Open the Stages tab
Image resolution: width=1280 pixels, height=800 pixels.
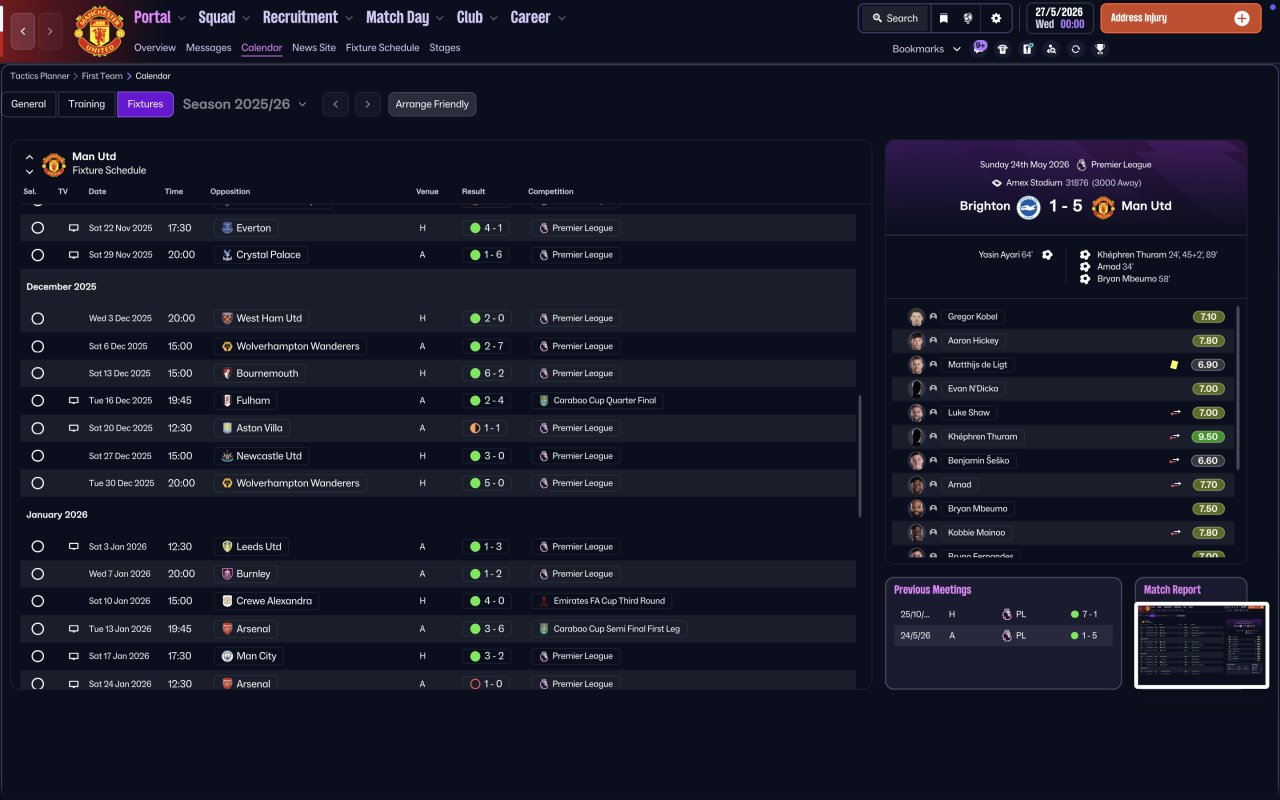(x=445, y=48)
